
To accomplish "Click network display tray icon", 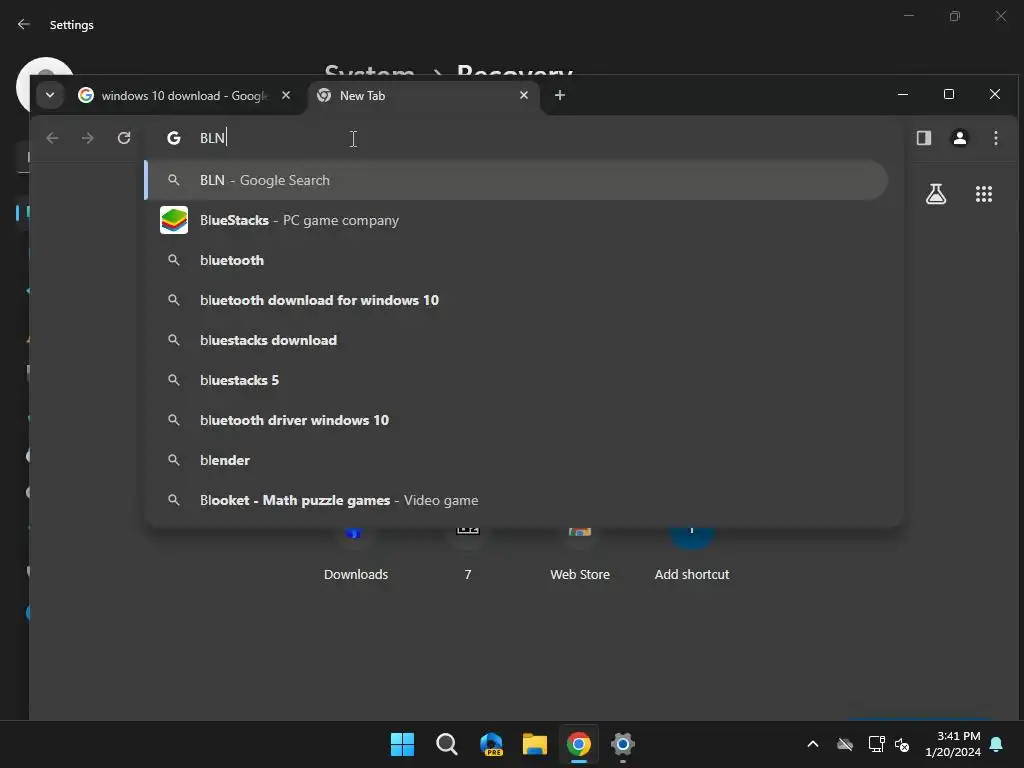I will coord(876,744).
